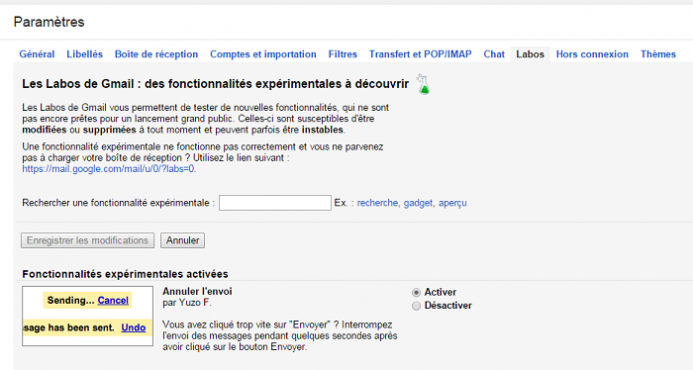693x370 pixels.
Task: Click the green Labs flask icon
Action: pyautogui.click(x=423, y=84)
